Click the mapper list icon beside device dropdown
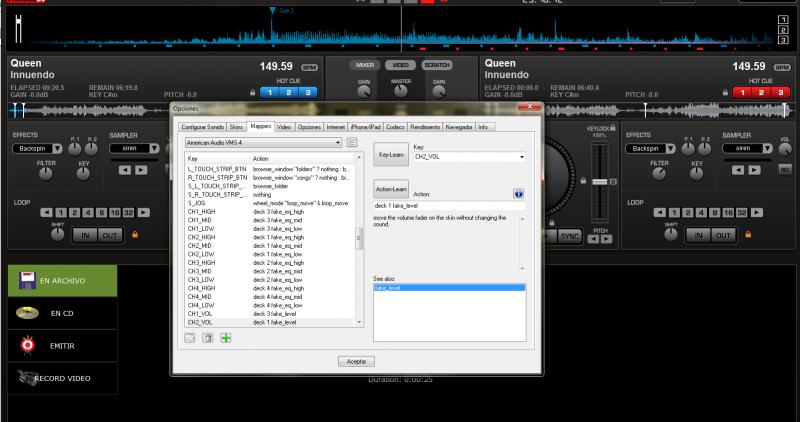The image size is (800, 422). coord(352,143)
